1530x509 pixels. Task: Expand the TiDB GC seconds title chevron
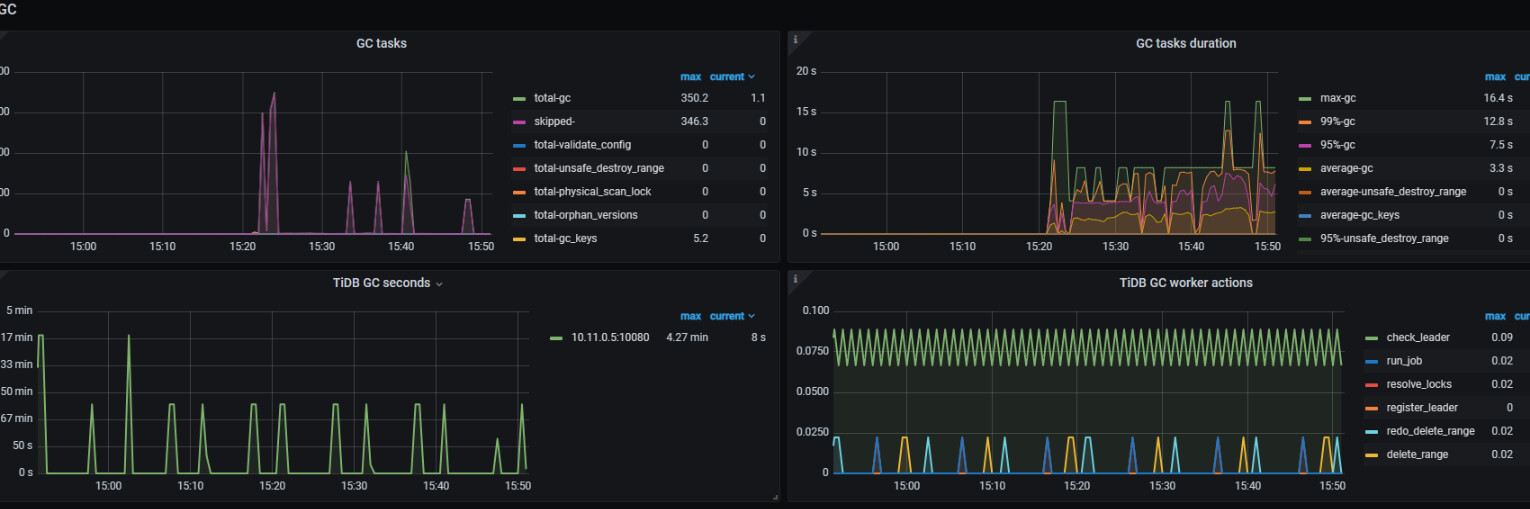pyautogui.click(x=439, y=284)
